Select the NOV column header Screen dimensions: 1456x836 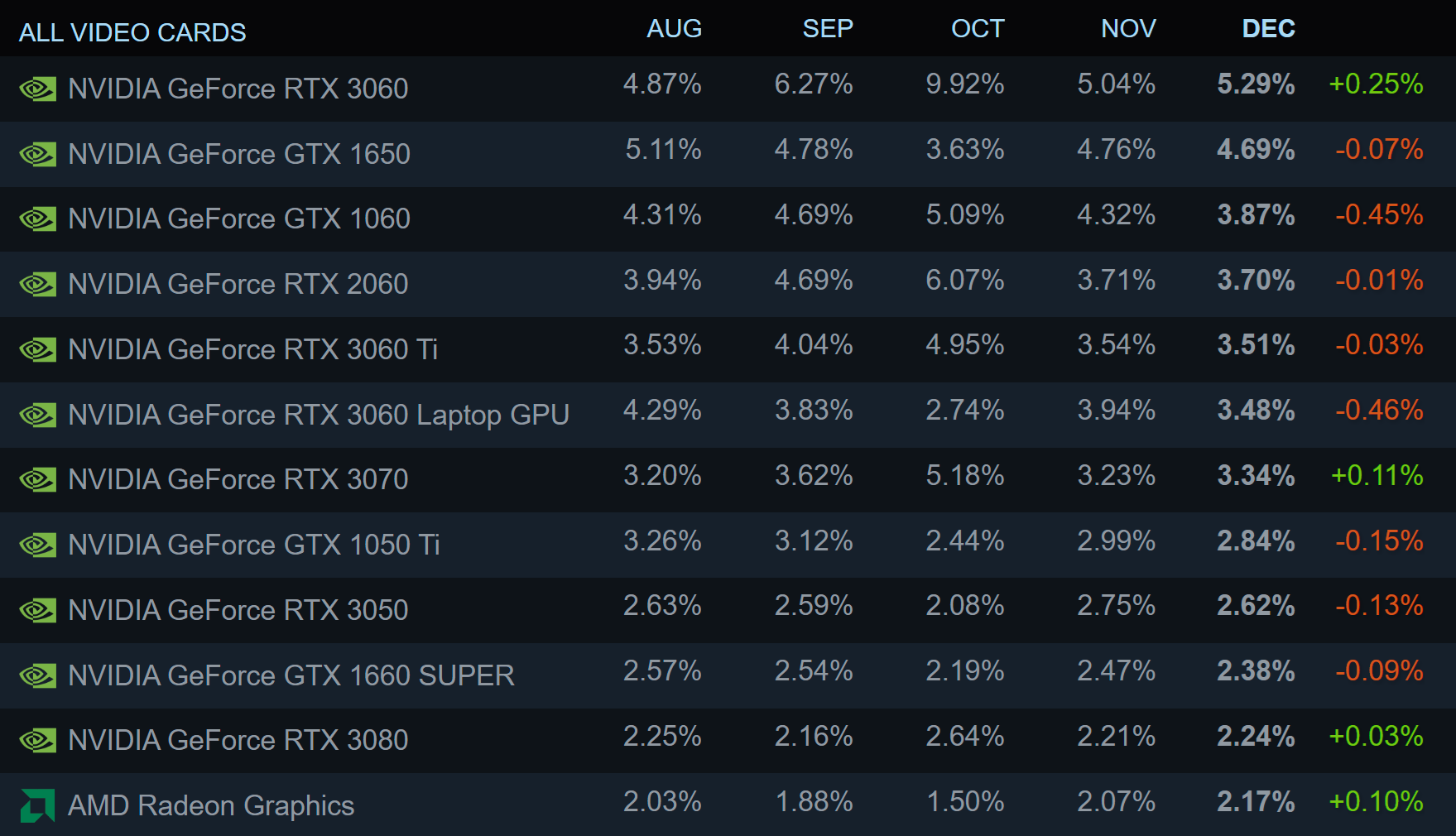(1128, 29)
